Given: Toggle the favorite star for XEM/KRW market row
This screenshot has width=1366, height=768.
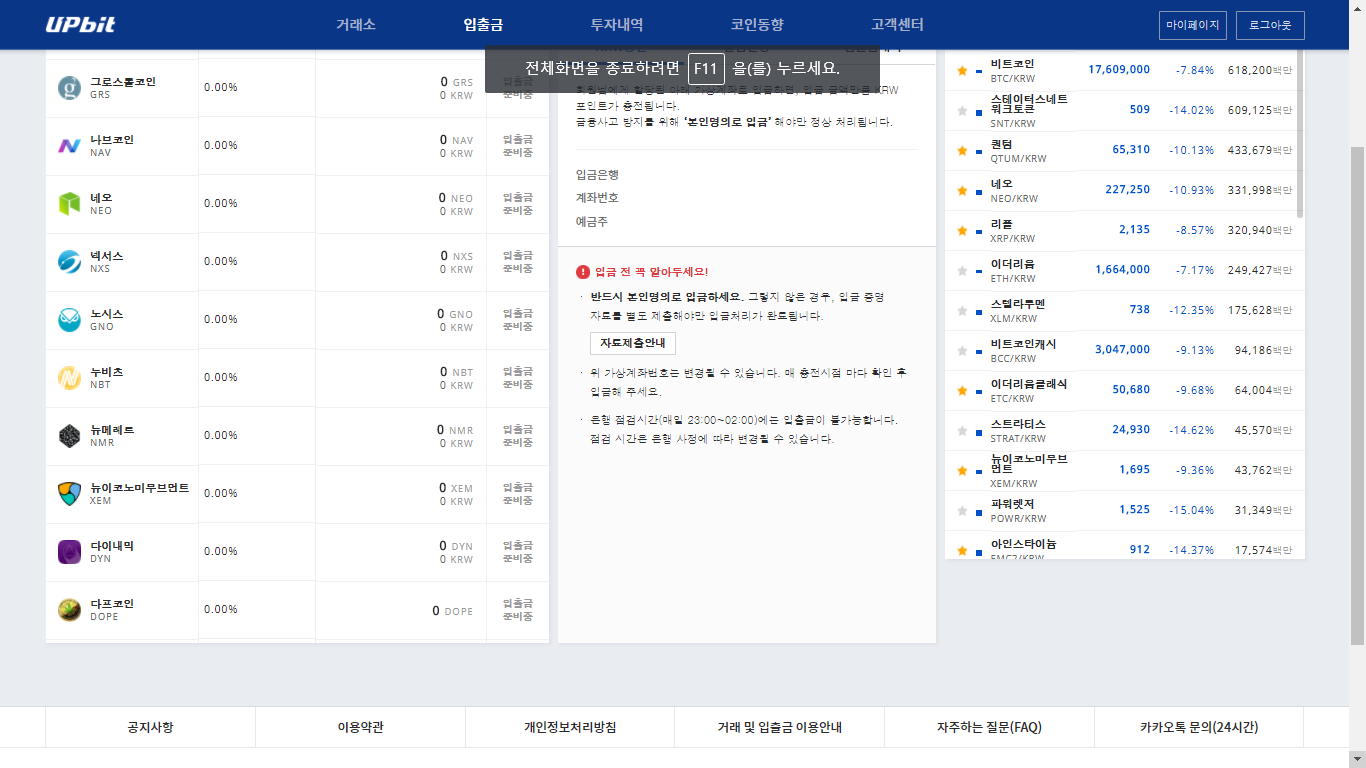Looking at the screenshot, I should click(962, 471).
